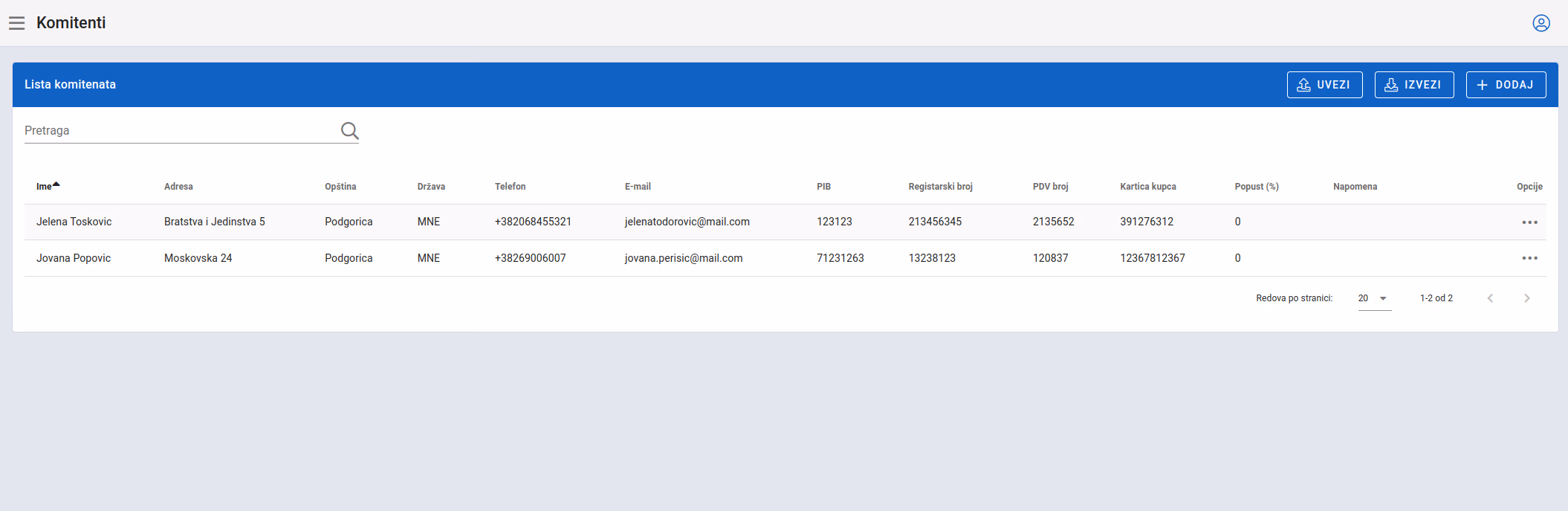Click the 1-2 od 2 pagination text

1436,298
